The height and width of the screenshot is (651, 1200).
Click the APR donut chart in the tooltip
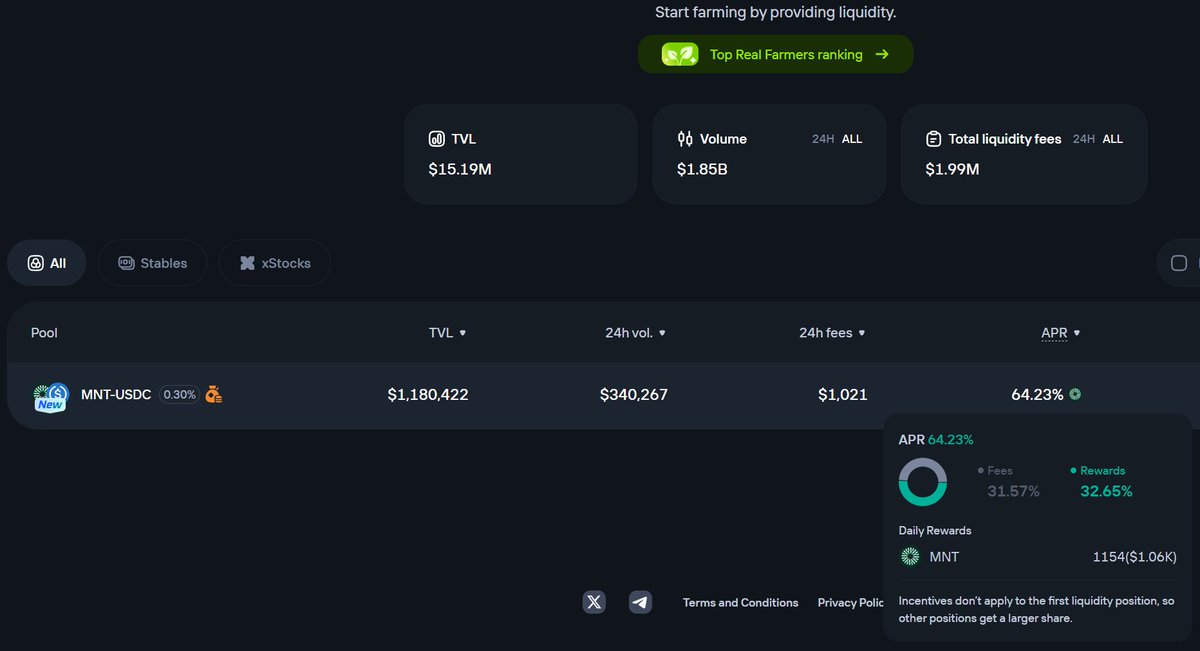[x=922, y=482]
